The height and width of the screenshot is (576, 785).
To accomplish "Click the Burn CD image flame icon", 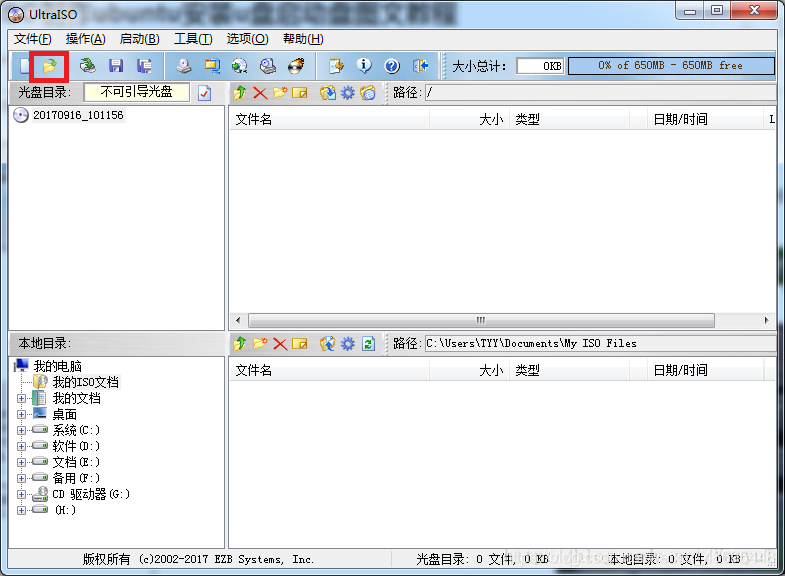I will click(x=296, y=66).
